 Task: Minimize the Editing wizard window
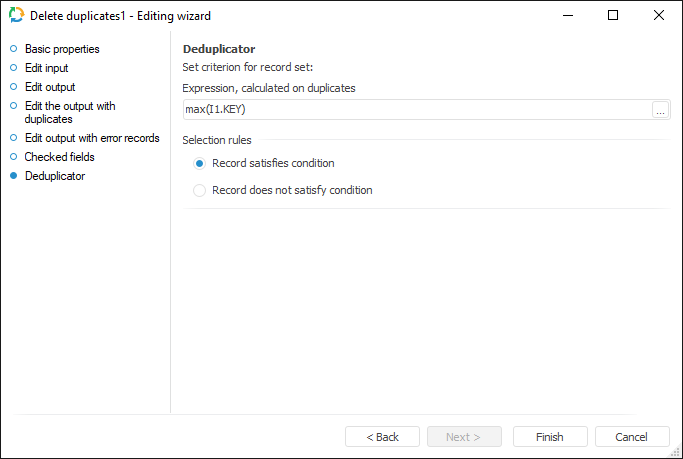tap(567, 16)
